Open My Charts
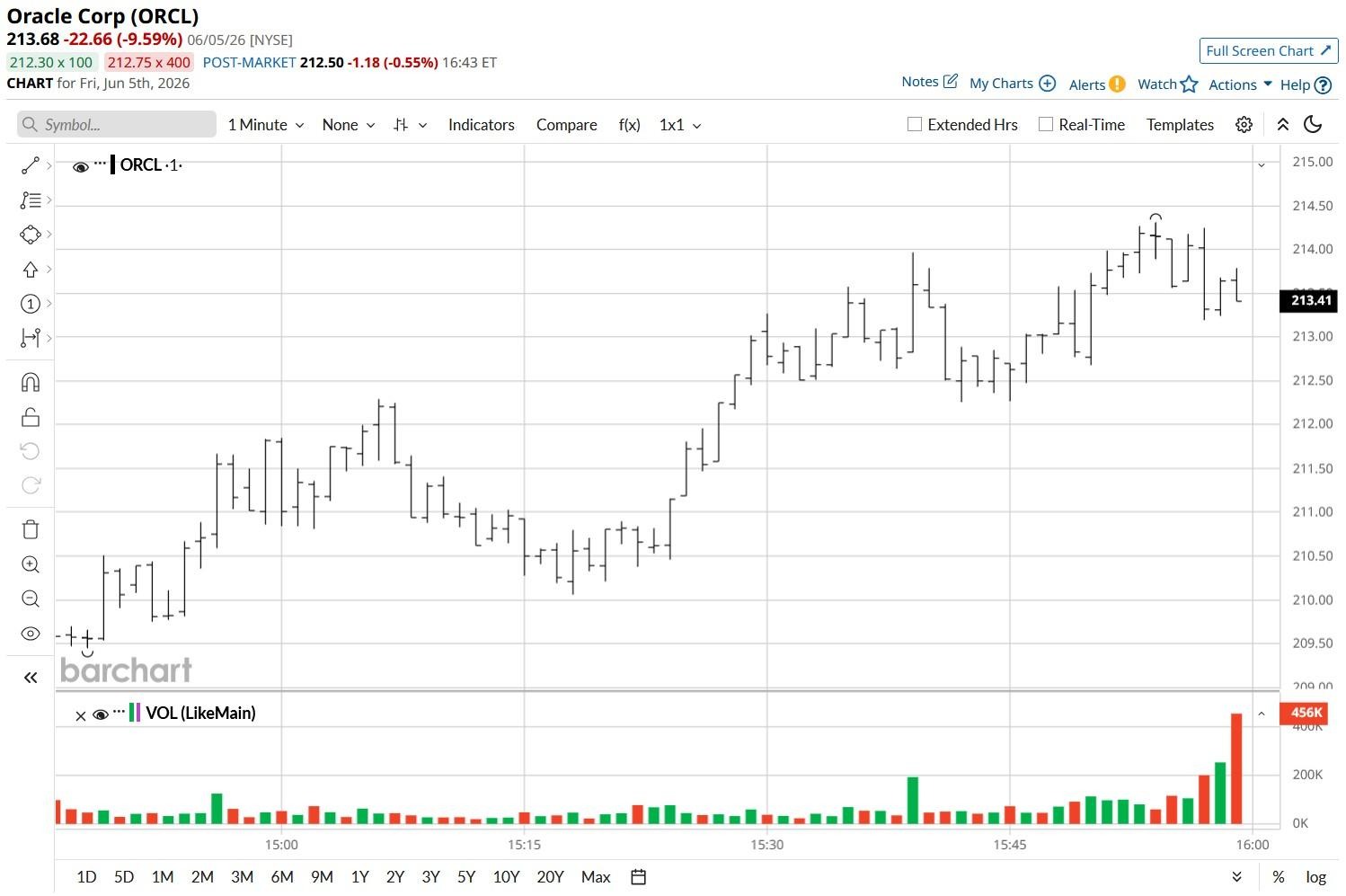Viewport: 1346px width, 896px height. [1013, 84]
